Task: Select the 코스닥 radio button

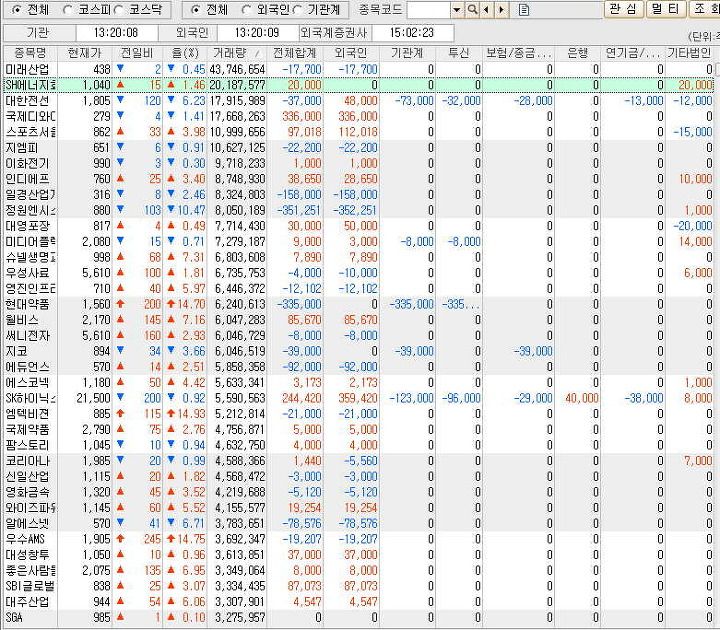Action: [118, 10]
